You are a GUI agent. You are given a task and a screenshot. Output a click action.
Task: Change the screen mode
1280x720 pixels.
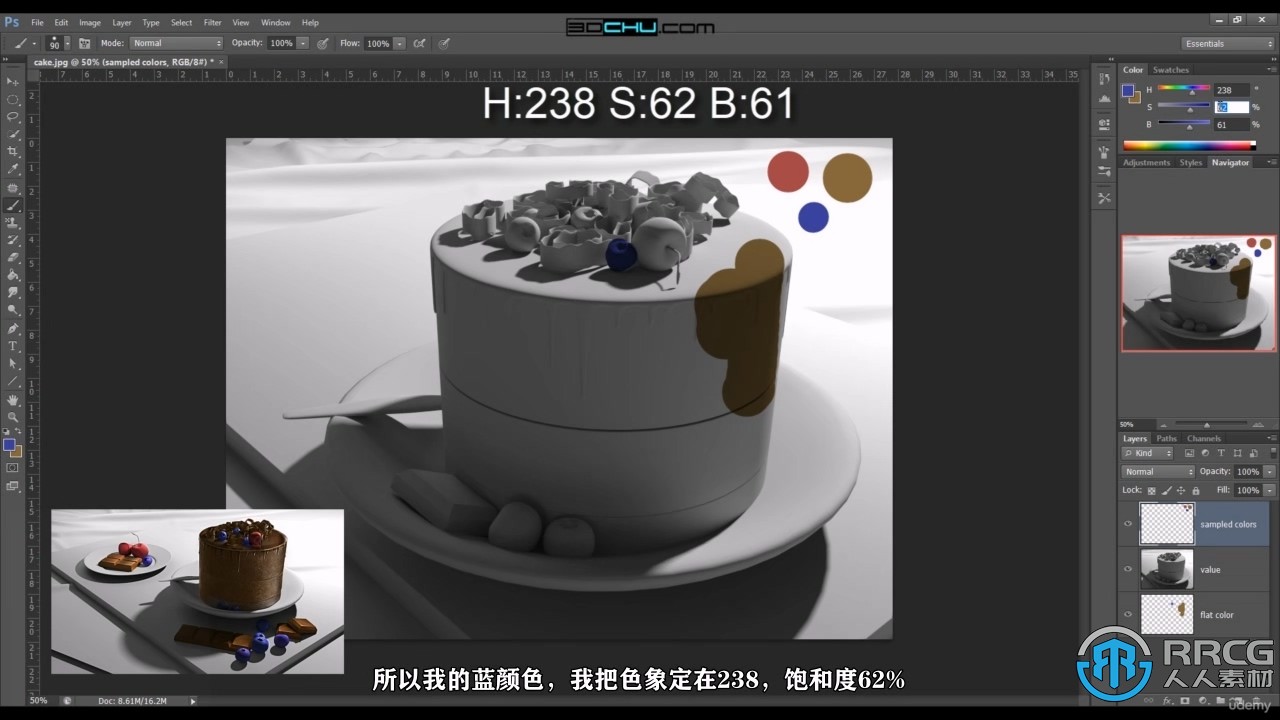(13, 486)
